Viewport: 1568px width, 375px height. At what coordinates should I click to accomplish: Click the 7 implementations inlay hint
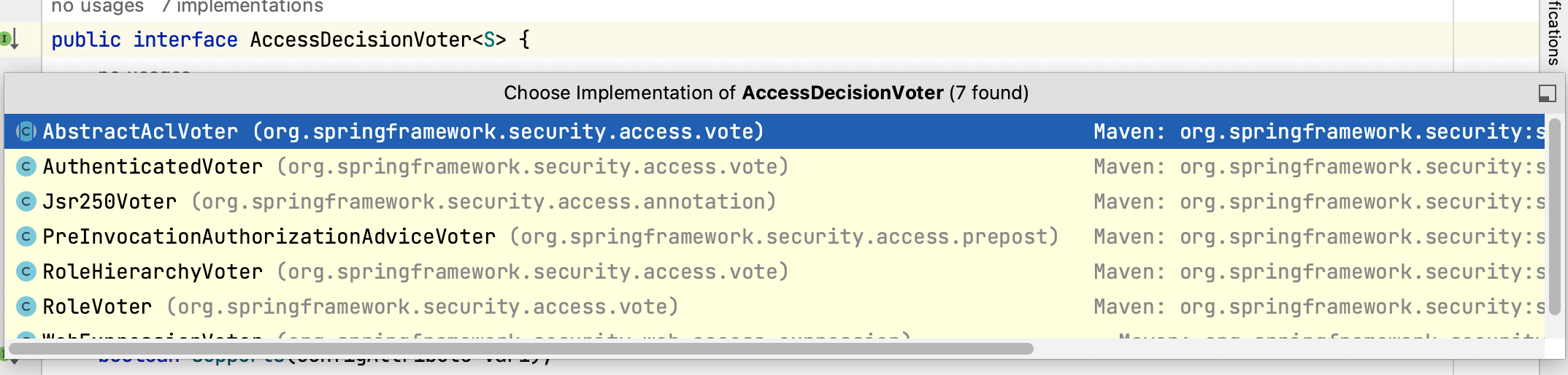click(x=242, y=7)
